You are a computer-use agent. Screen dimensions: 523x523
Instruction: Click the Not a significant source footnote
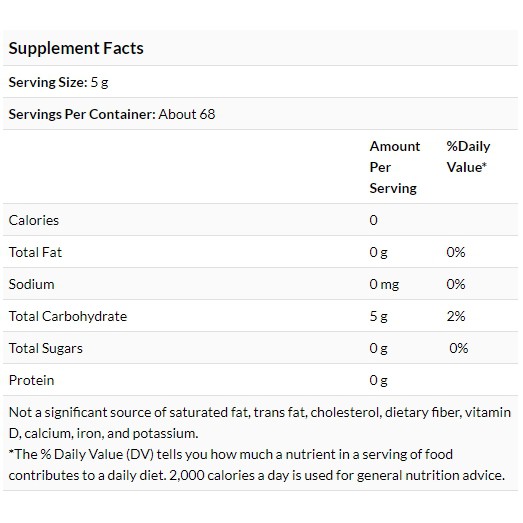click(x=260, y=423)
